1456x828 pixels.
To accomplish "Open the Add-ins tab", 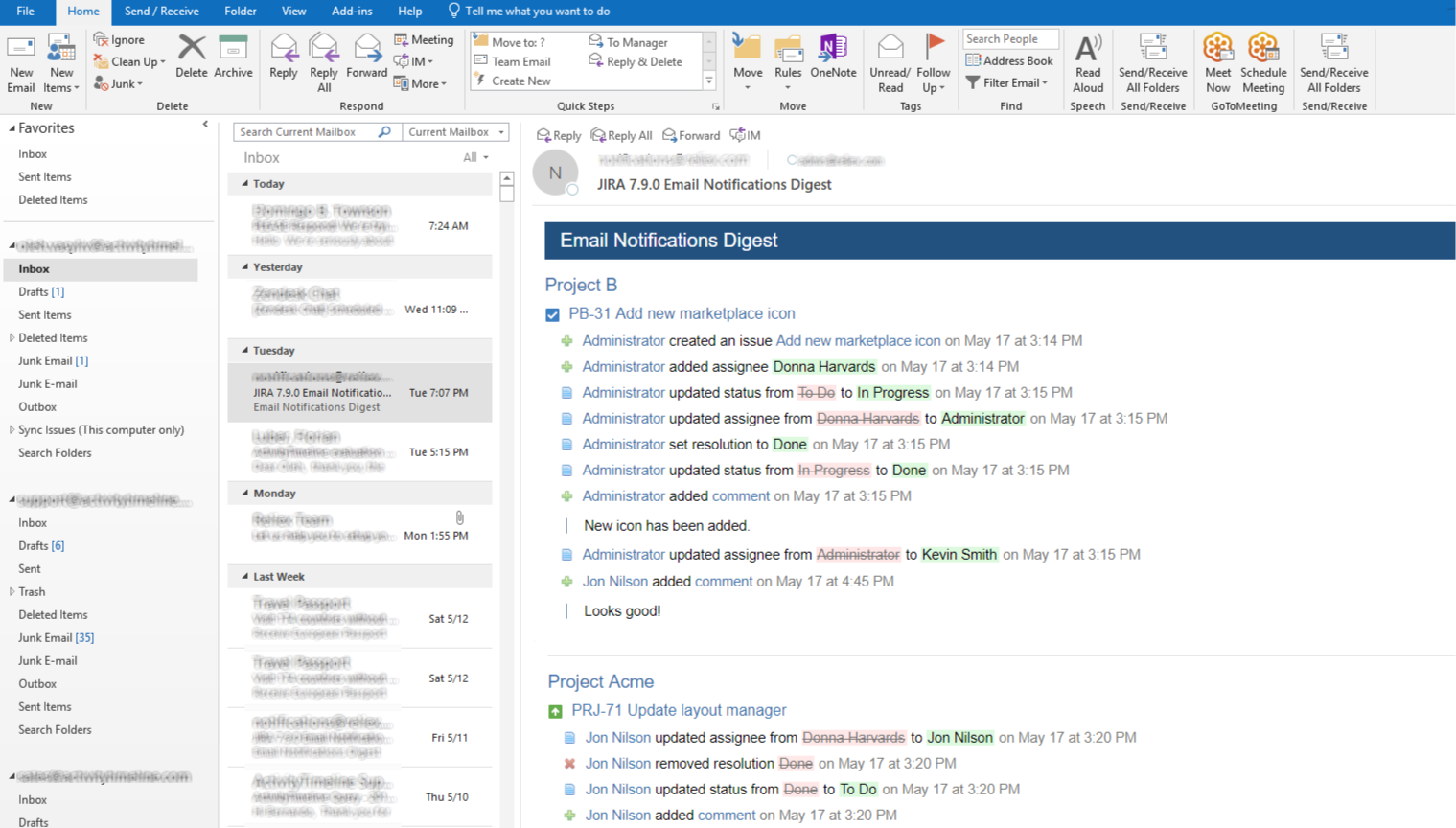I will [x=352, y=11].
